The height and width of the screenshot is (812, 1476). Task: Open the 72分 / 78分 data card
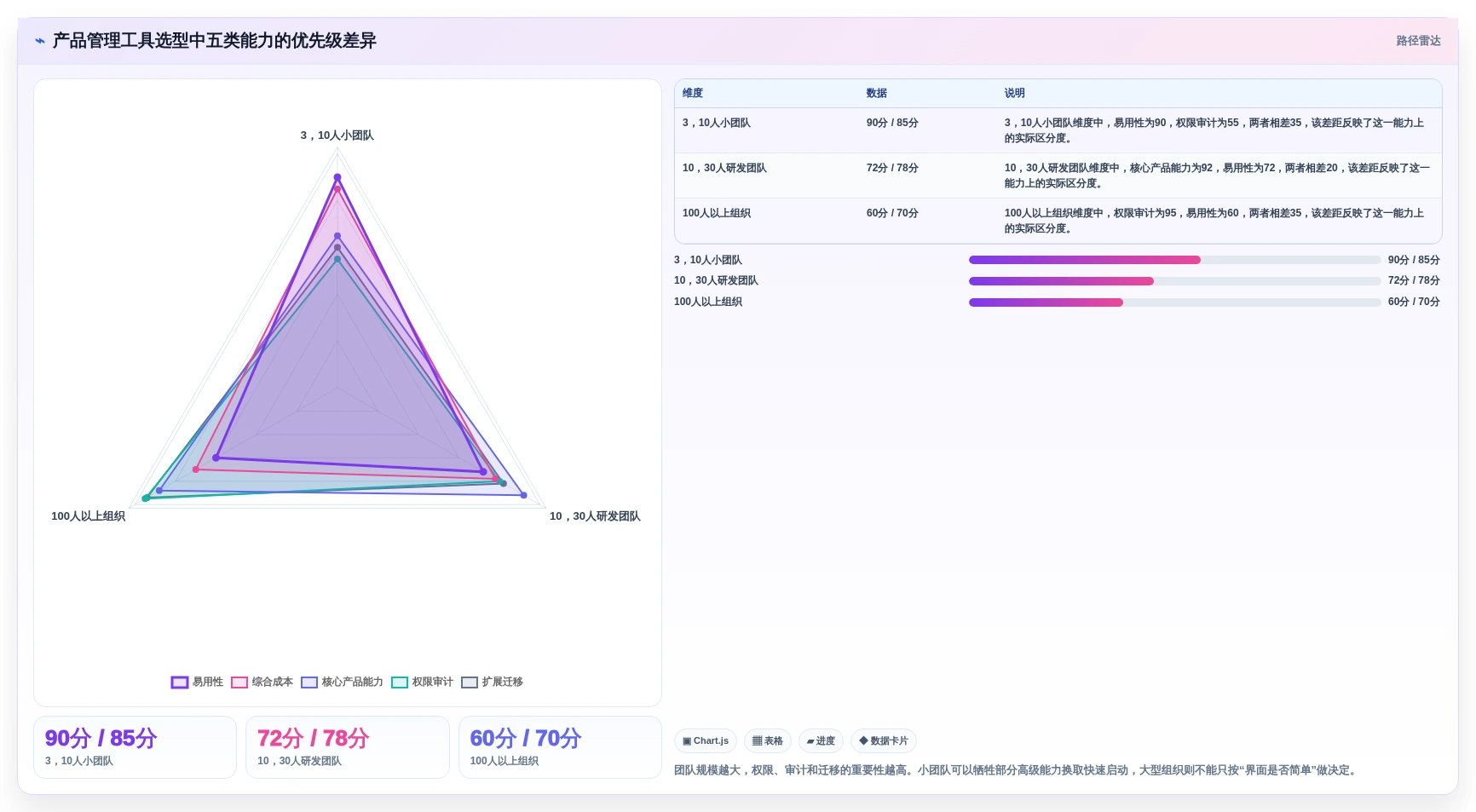click(x=348, y=747)
